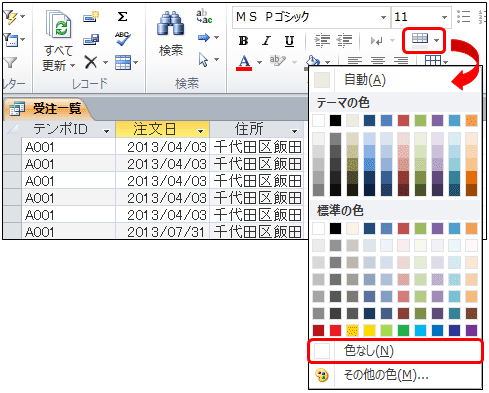Pick orange swatch in テーマの色 top row
This screenshot has width=489, height=393.
point(471,120)
